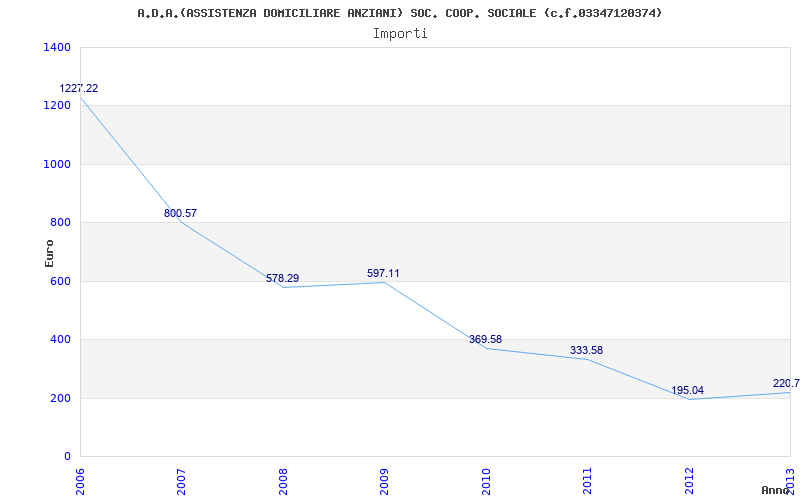Click the x-axis year 2012
The width and height of the screenshot is (800, 500).
(689, 482)
